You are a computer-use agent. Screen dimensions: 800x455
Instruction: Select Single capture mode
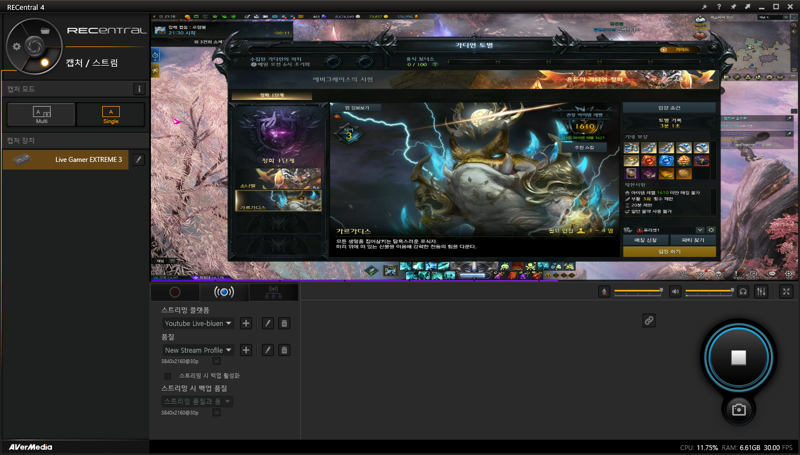pyautogui.click(x=111, y=114)
